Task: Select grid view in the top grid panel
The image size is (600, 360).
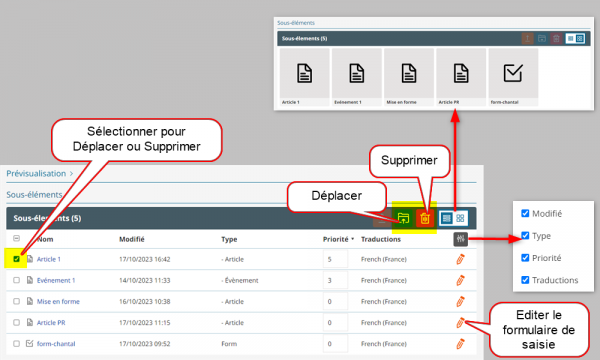Action: 580,38
